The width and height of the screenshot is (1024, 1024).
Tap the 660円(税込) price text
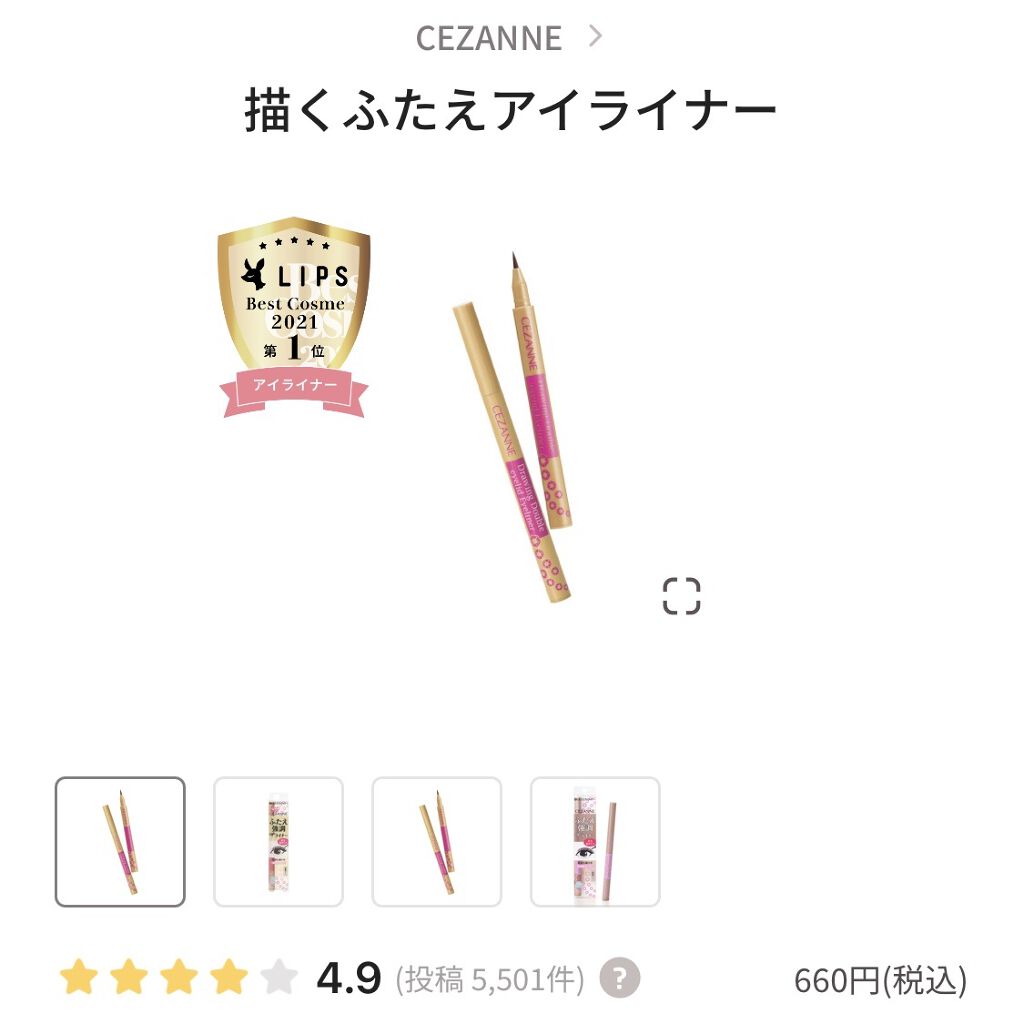coord(880,980)
